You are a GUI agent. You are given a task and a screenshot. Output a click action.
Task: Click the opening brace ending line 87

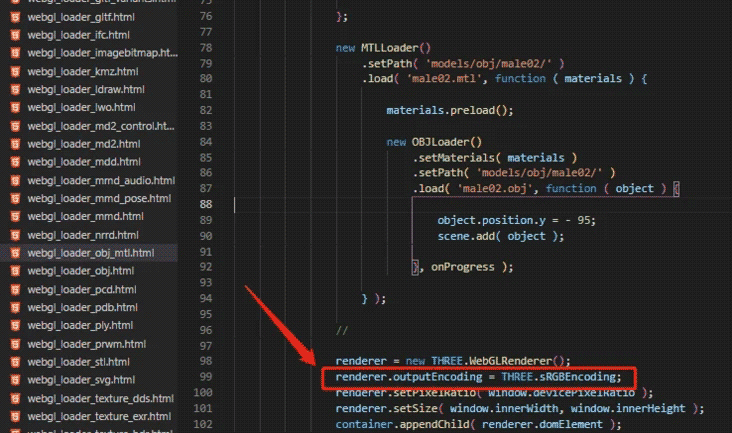click(676, 189)
